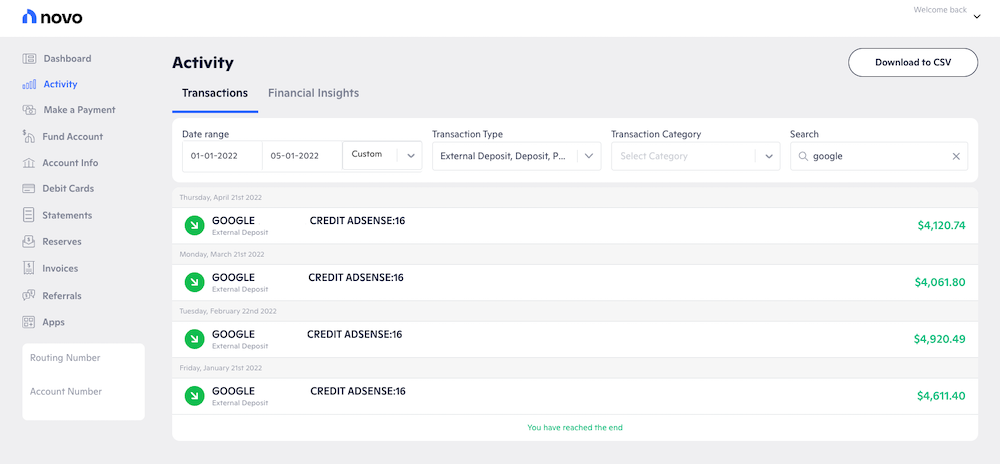Click CREDIT ADSENSE:16 in March 21st row
1000x464 pixels.
(x=356, y=277)
